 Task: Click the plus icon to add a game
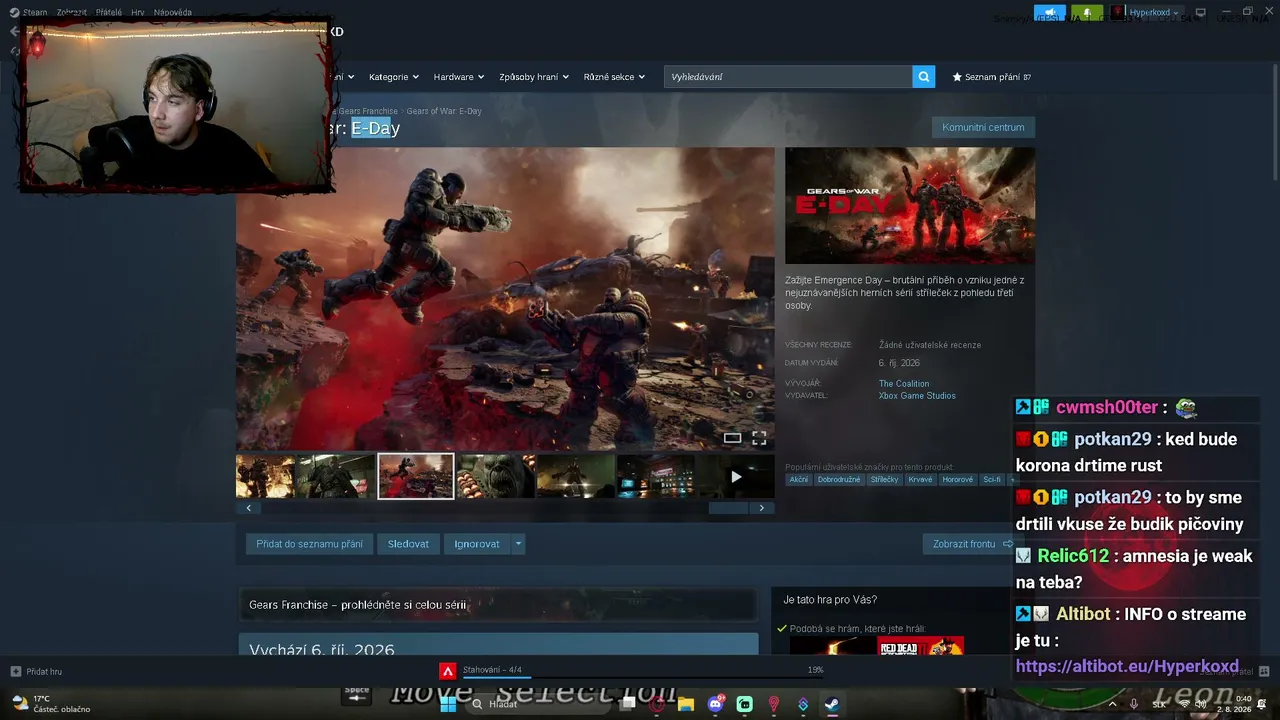15,671
